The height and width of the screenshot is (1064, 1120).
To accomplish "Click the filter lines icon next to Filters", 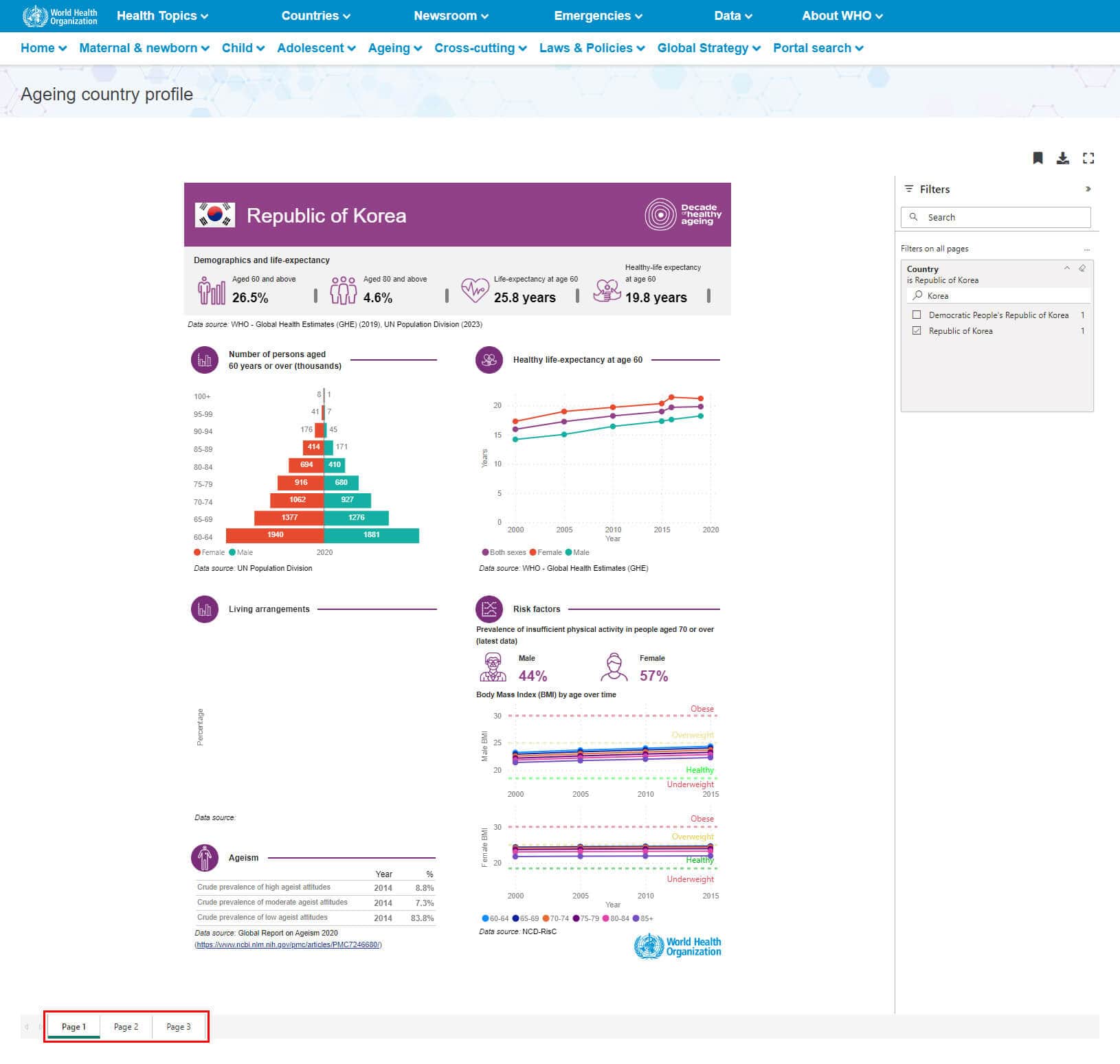I will [x=909, y=189].
